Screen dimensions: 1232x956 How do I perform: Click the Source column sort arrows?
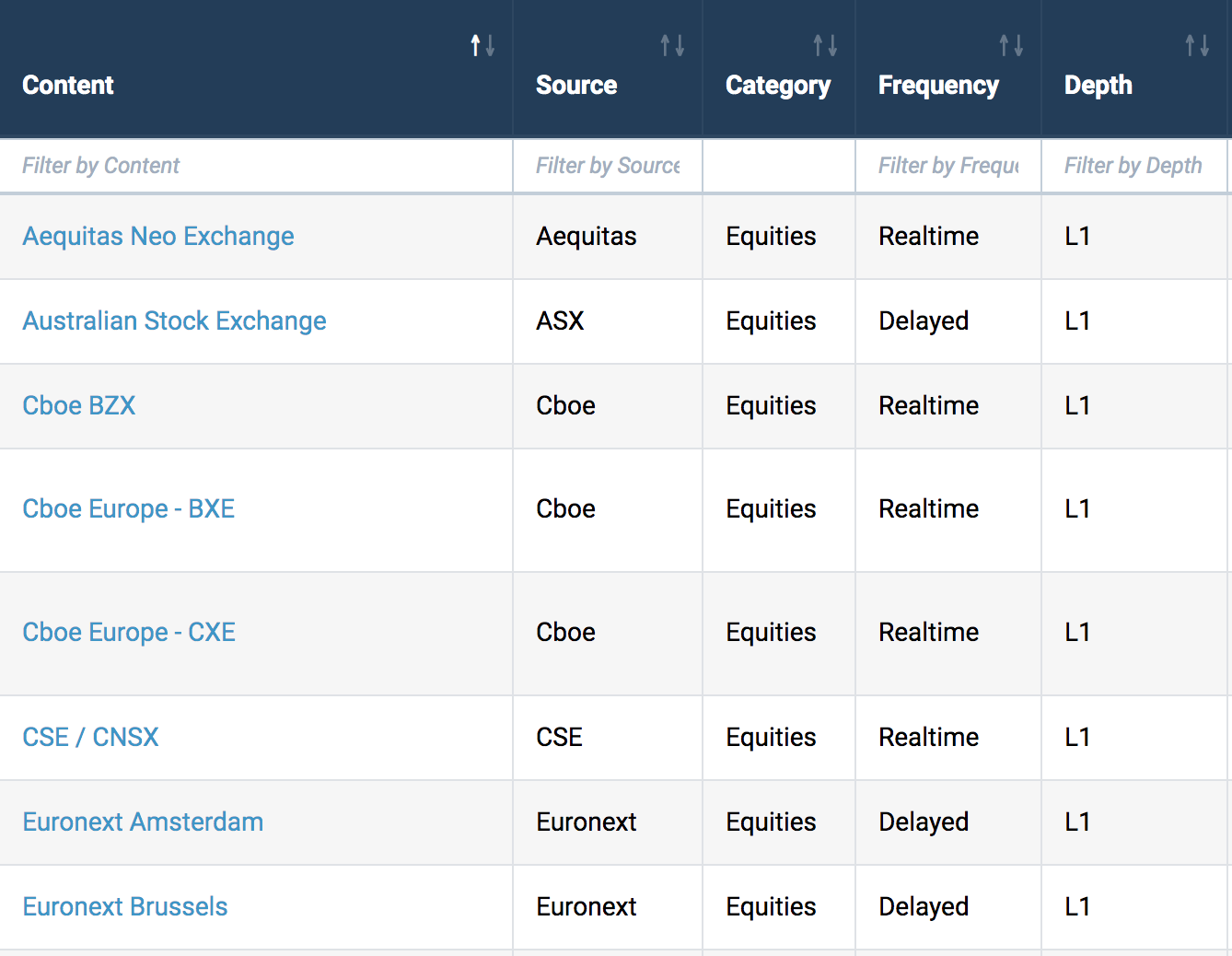click(x=672, y=45)
